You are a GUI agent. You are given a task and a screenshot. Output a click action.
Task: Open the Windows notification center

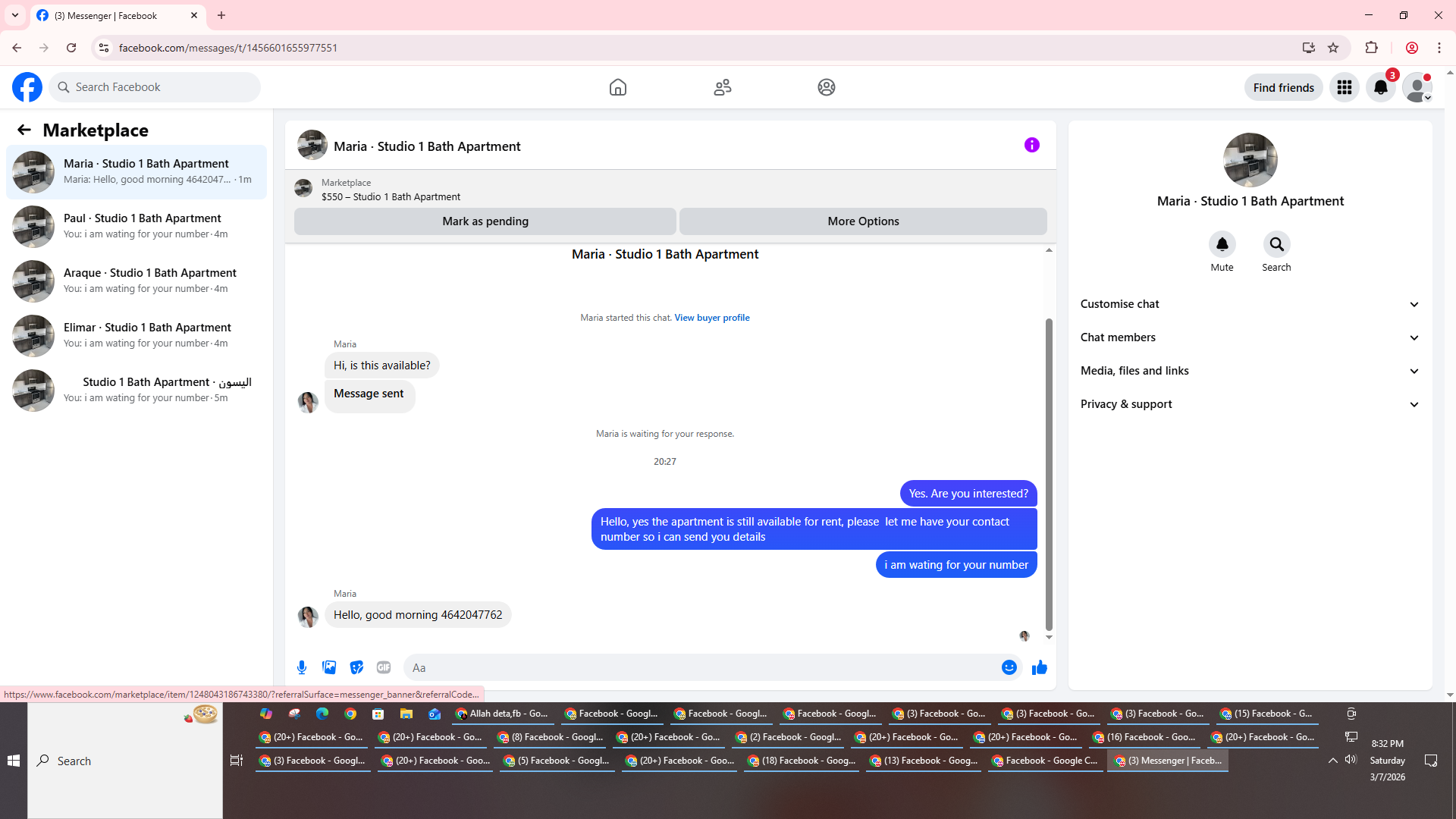[1431, 761]
